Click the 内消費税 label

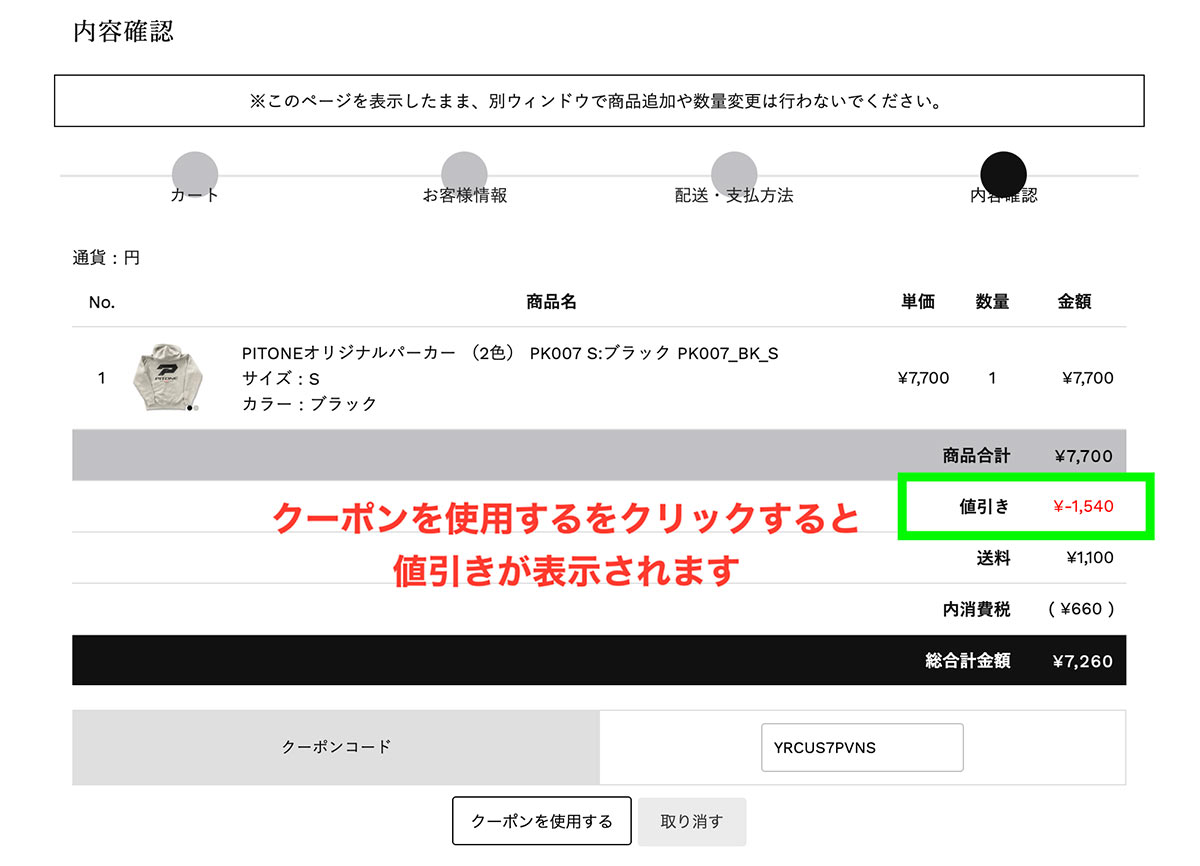tap(976, 608)
